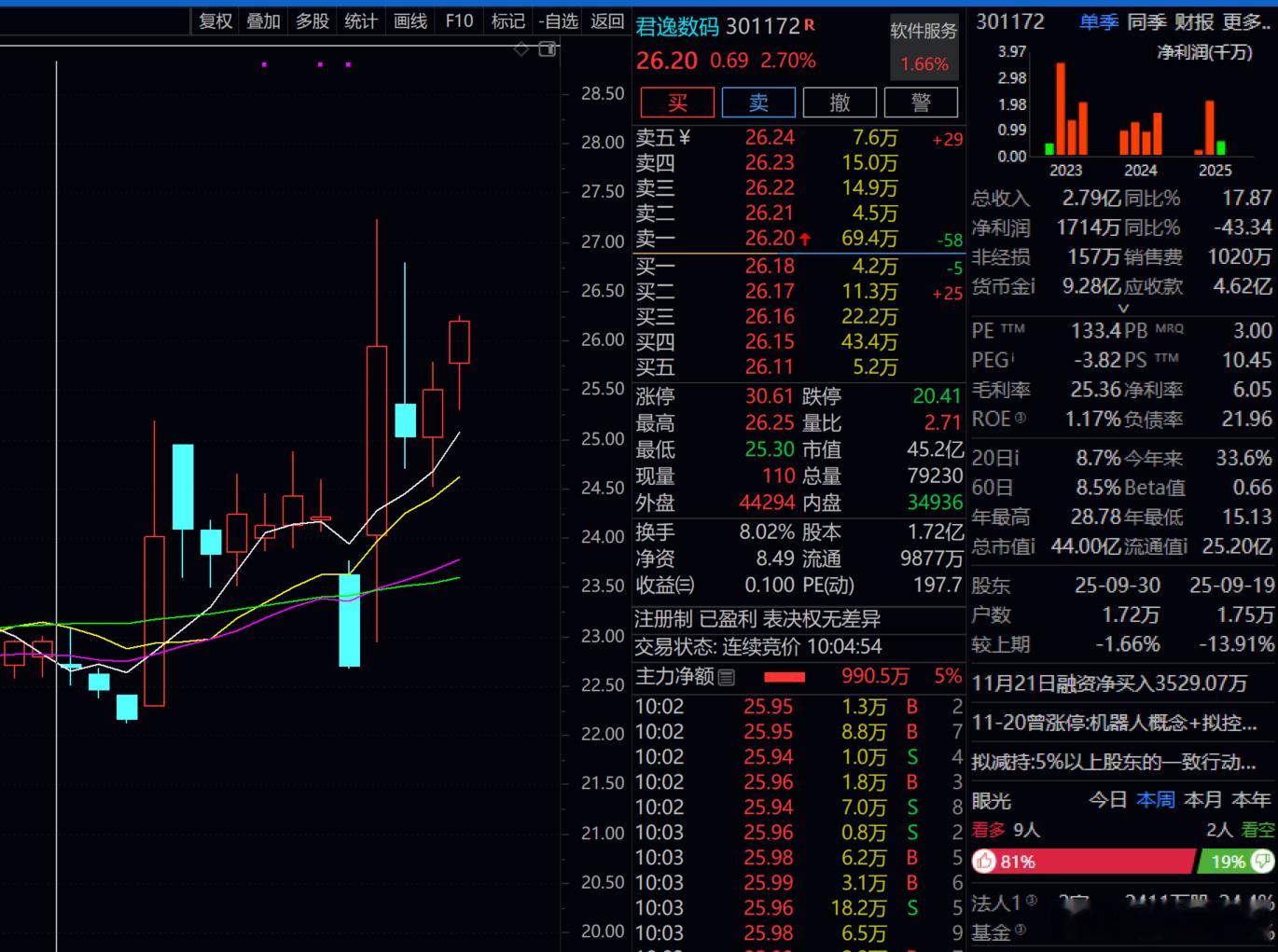Select the 本周 sentiment period
This screenshot has height=952, width=1278.
click(1156, 800)
